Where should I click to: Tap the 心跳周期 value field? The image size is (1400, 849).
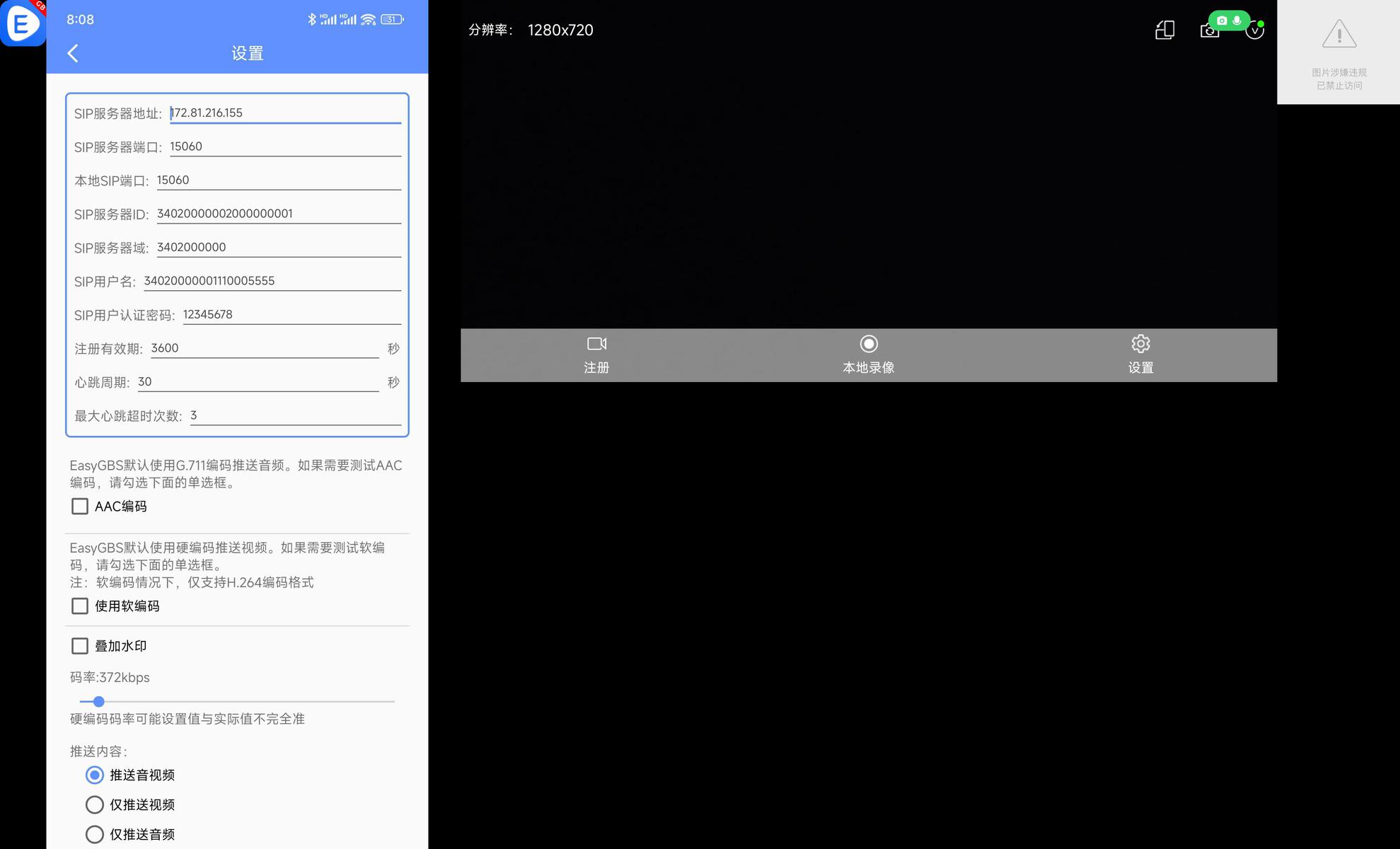(258, 382)
